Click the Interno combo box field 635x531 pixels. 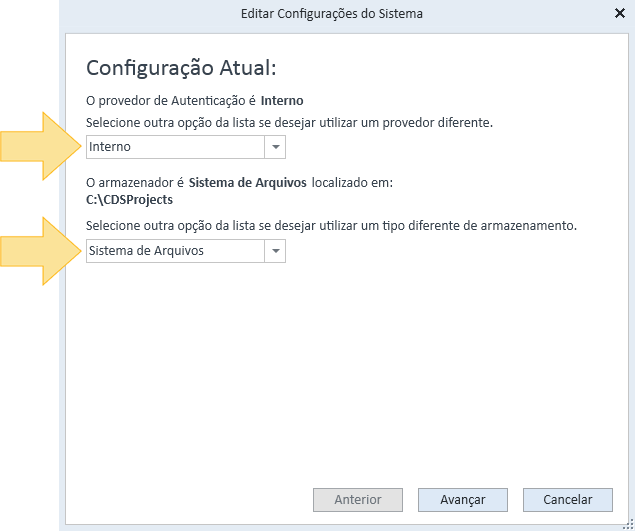point(186,147)
